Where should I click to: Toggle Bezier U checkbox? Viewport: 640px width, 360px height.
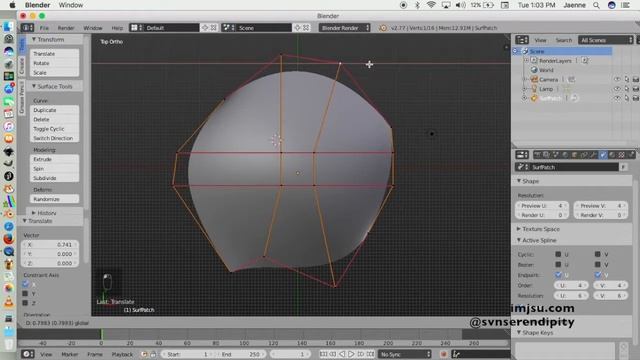[558, 264]
